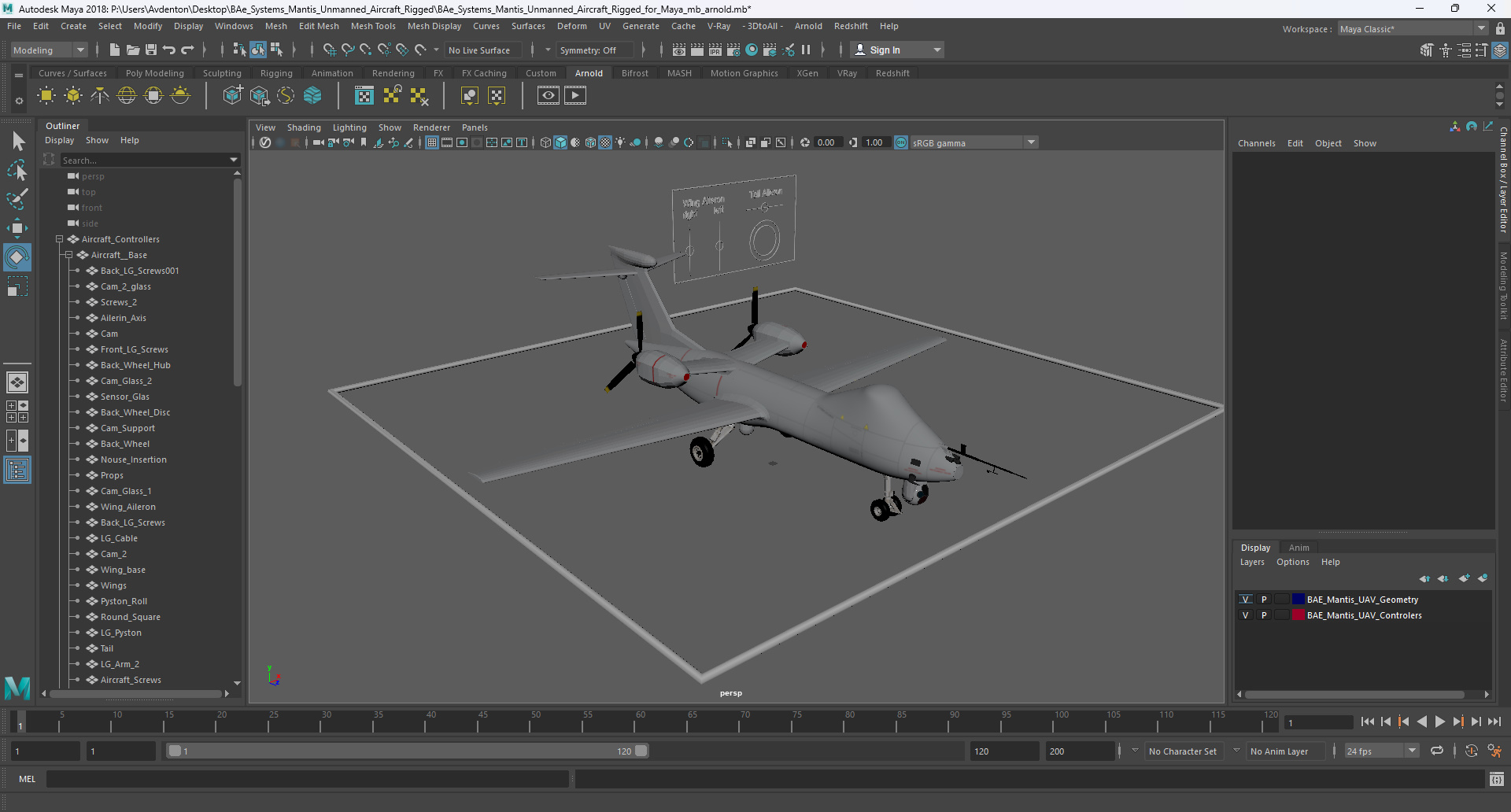
Task: Toggle the Outliner panel layout button
Action: [17, 471]
